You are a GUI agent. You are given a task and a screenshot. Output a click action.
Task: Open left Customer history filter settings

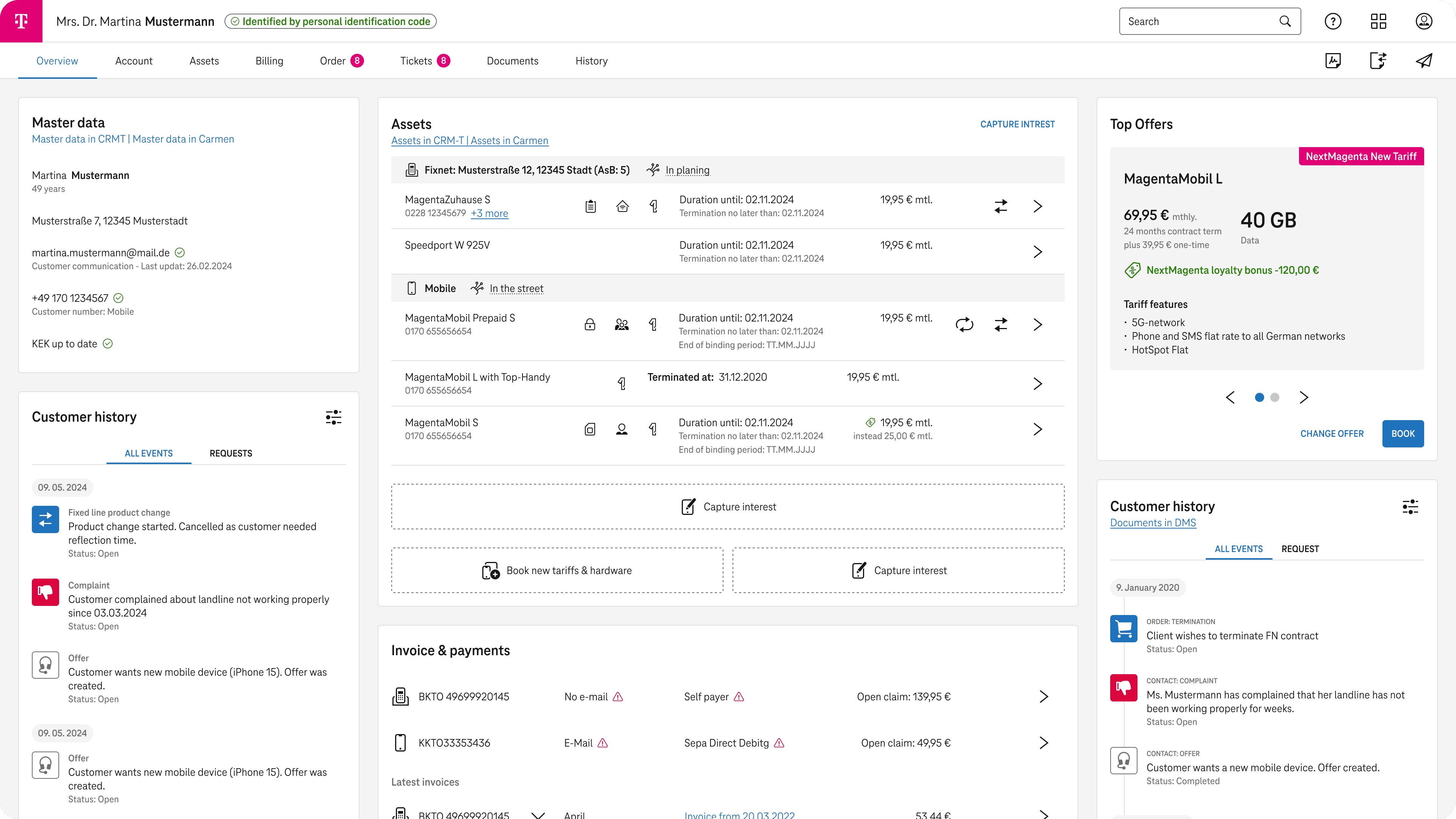coord(334,417)
